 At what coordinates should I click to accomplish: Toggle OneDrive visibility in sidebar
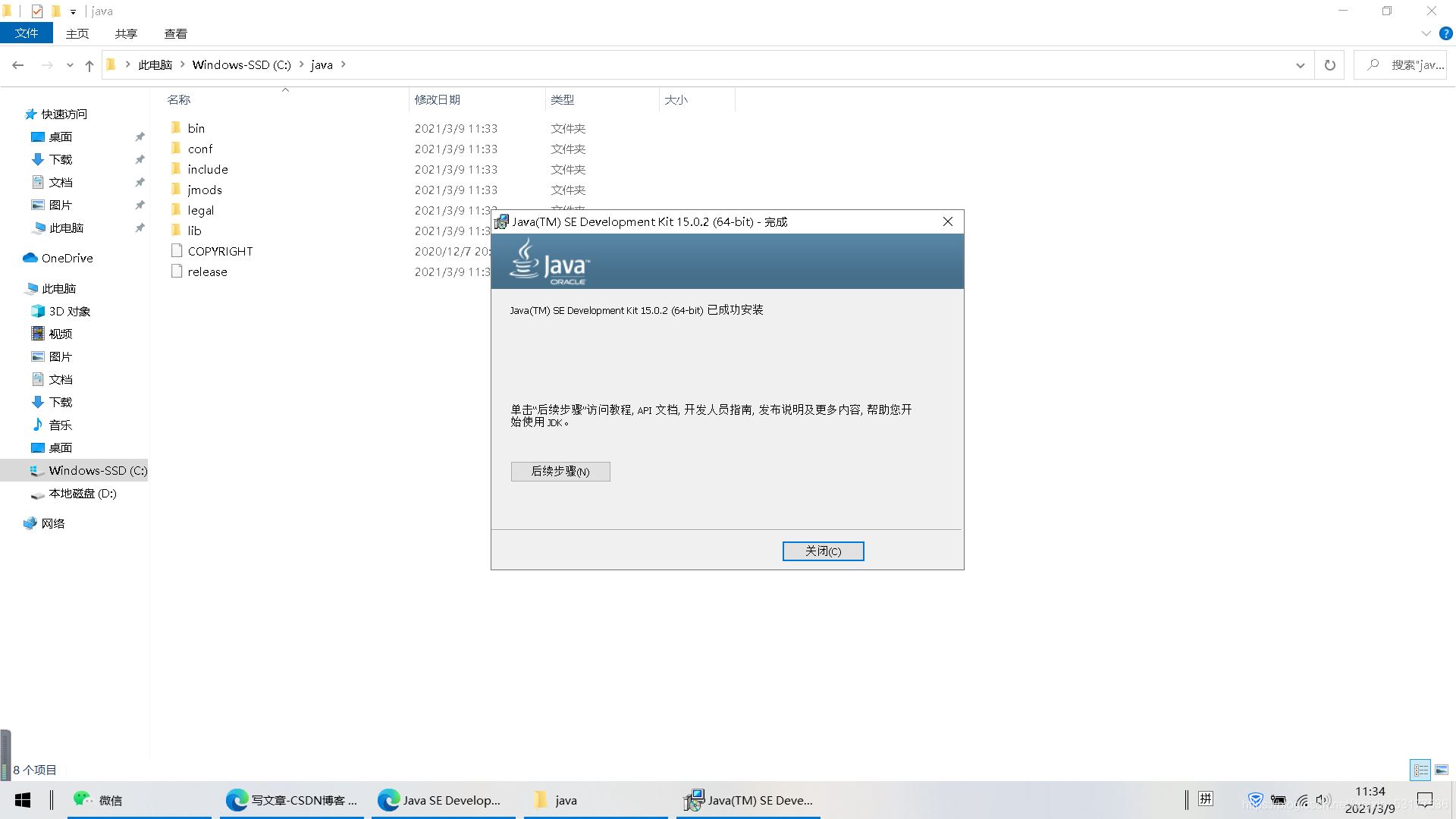[x=68, y=258]
